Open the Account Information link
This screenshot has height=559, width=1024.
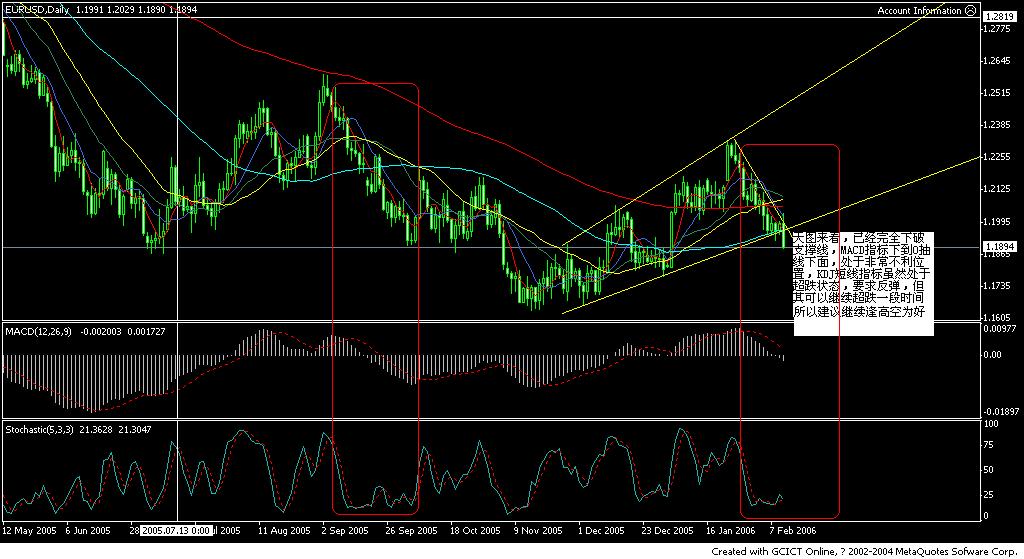(919, 10)
